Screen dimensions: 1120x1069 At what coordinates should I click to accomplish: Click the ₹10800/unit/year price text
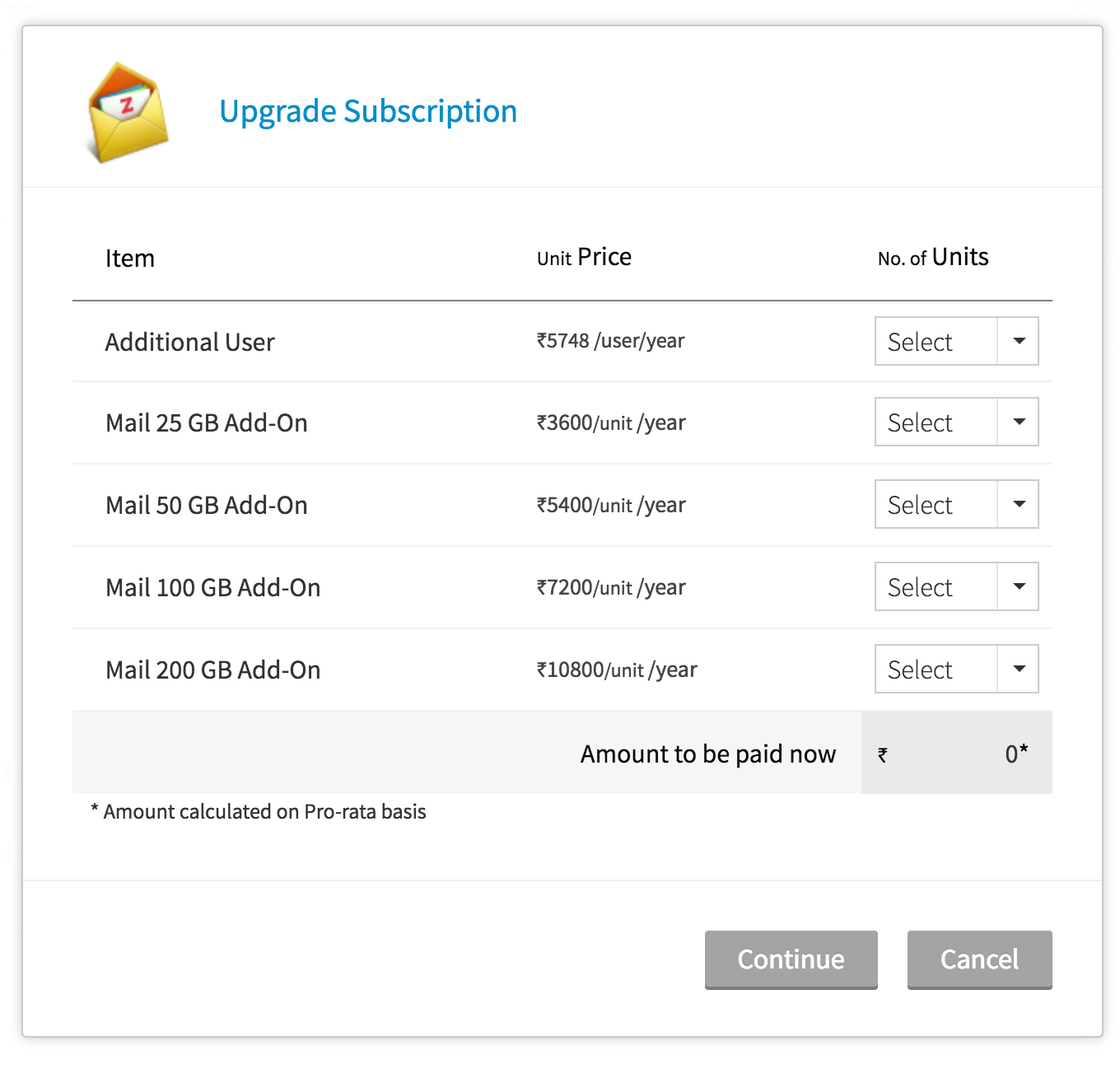616,670
